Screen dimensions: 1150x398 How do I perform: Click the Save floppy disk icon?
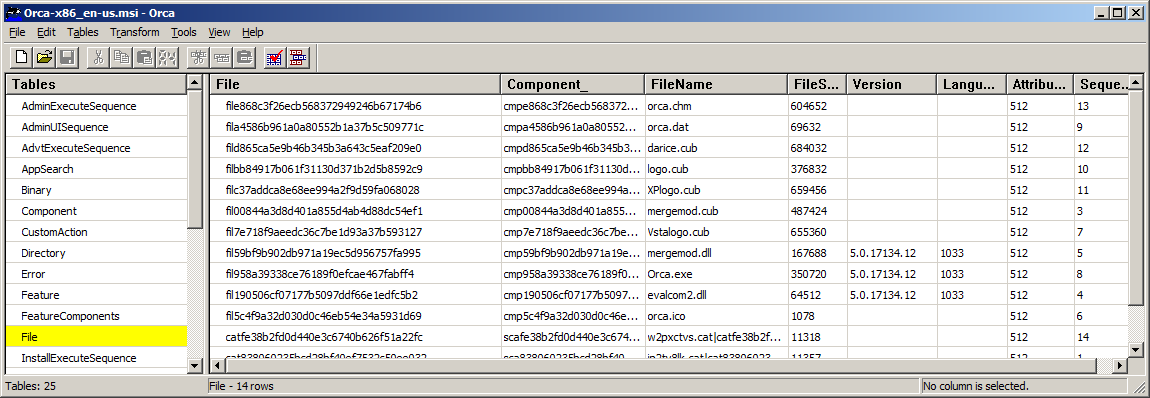click(67, 56)
